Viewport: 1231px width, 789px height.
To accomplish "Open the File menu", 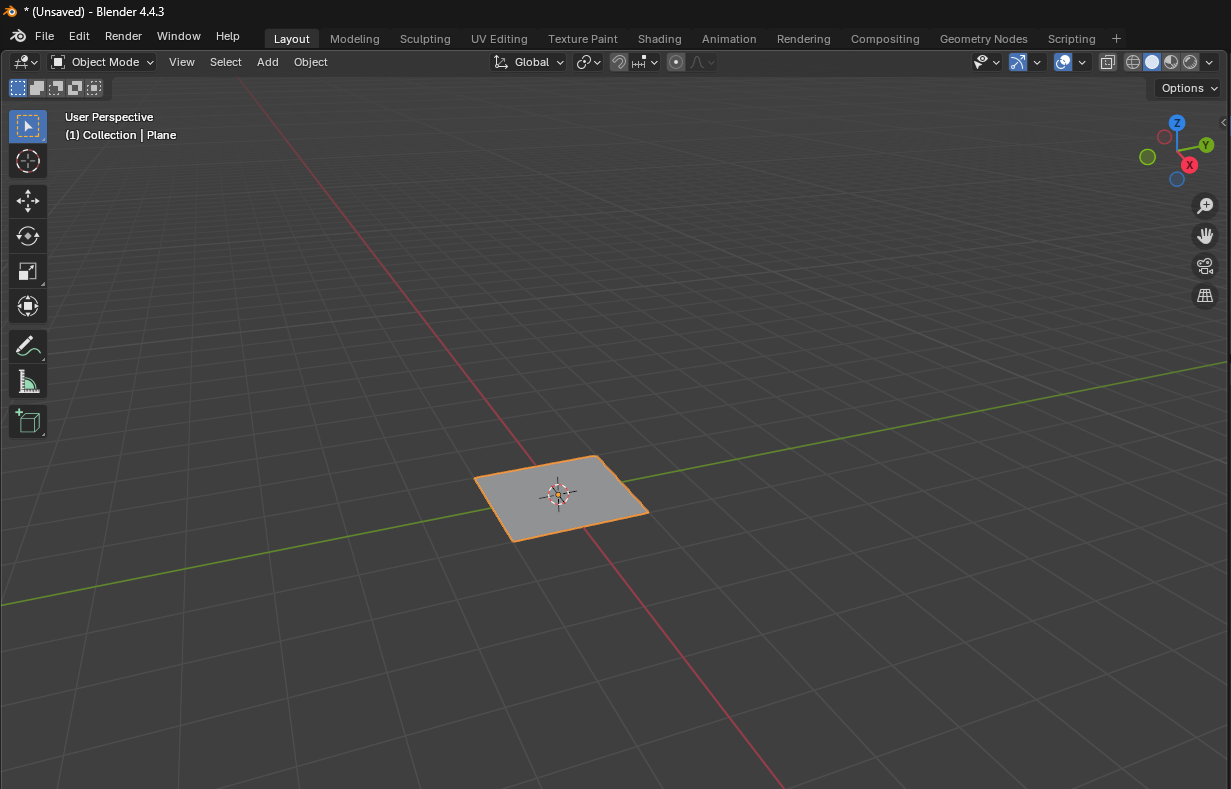I will tap(45, 36).
